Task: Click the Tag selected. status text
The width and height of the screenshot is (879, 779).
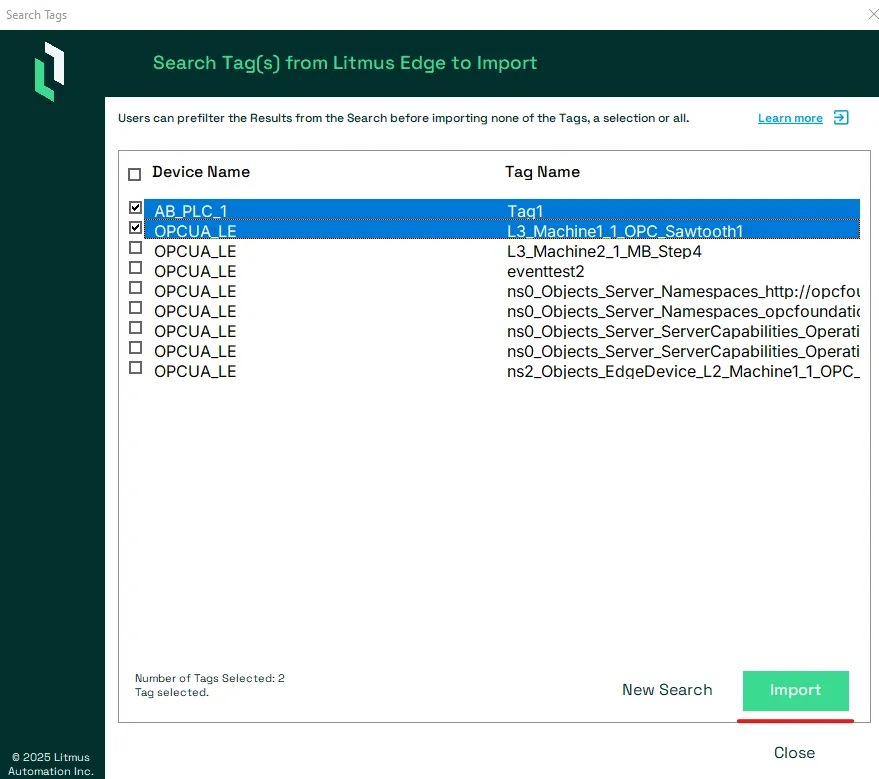Action: [172, 692]
